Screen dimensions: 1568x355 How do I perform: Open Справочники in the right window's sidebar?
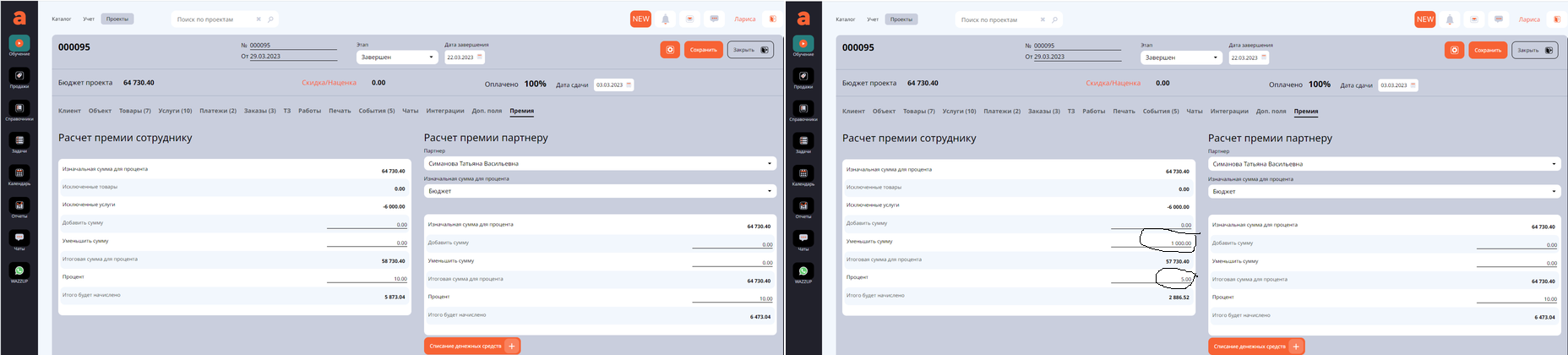[803, 109]
